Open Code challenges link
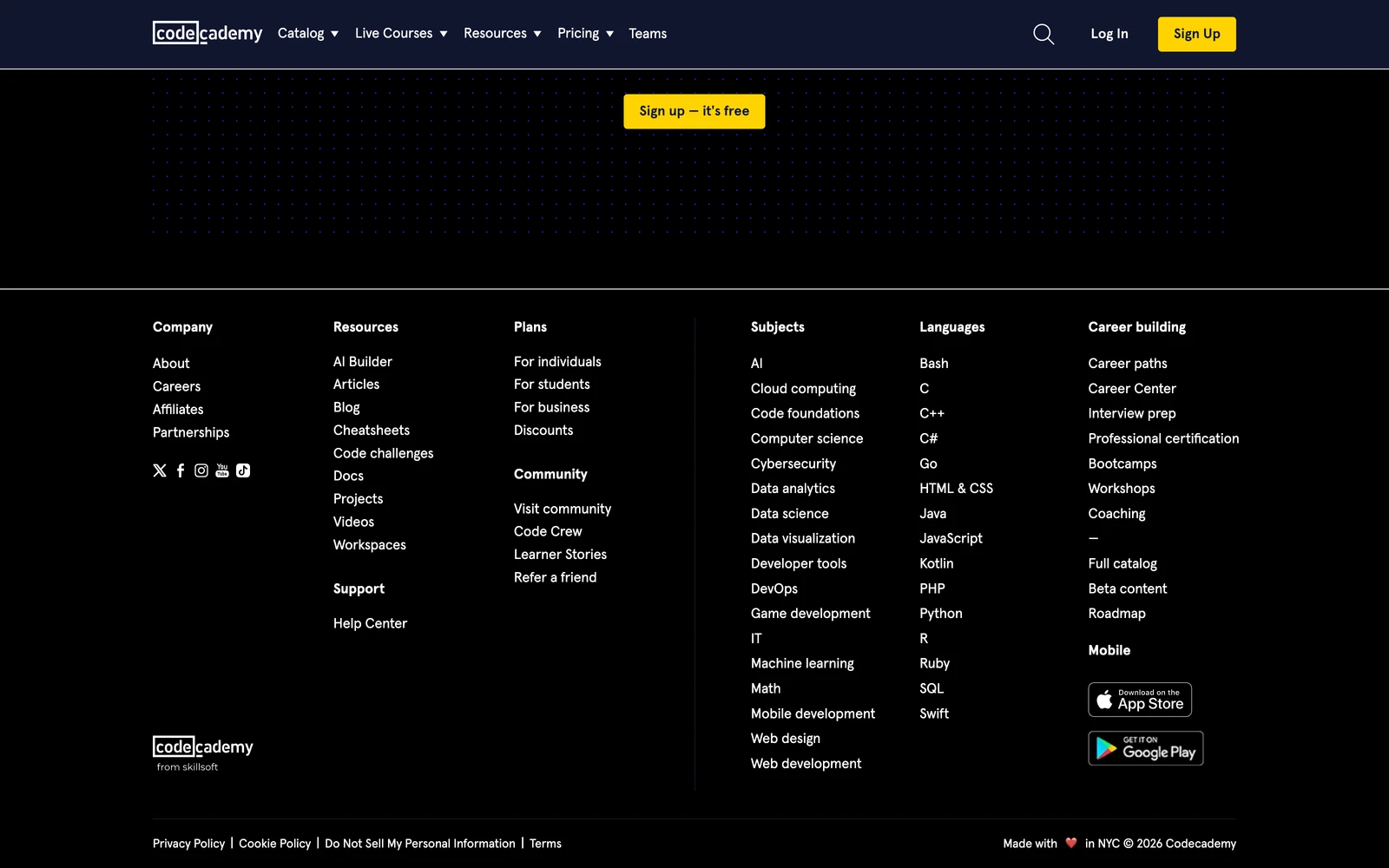 [383, 453]
